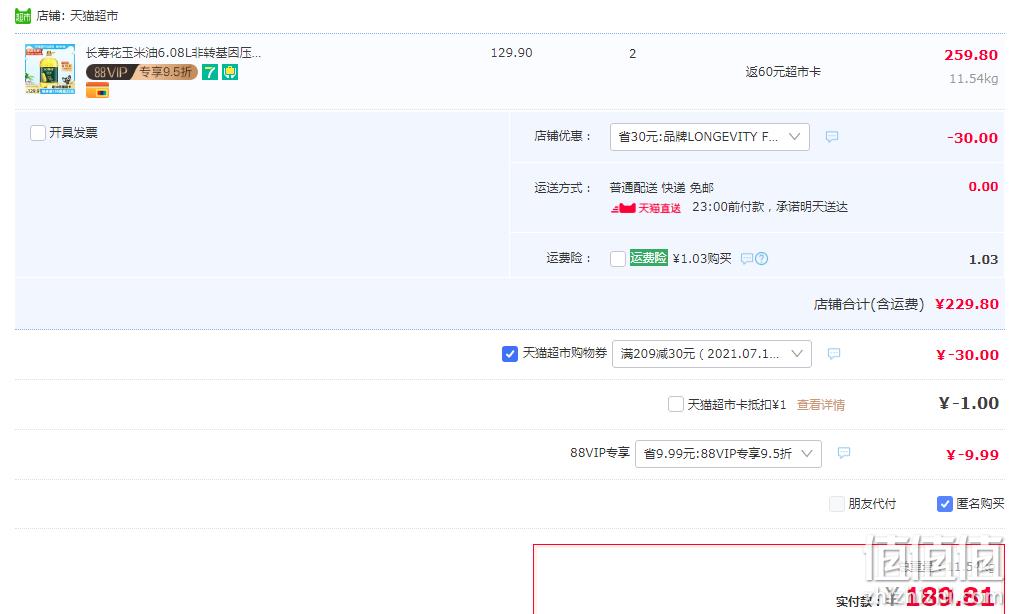The height and width of the screenshot is (614, 1013).
Task: Click the Tmall supermarket store icon
Action: tap(23, 16)
